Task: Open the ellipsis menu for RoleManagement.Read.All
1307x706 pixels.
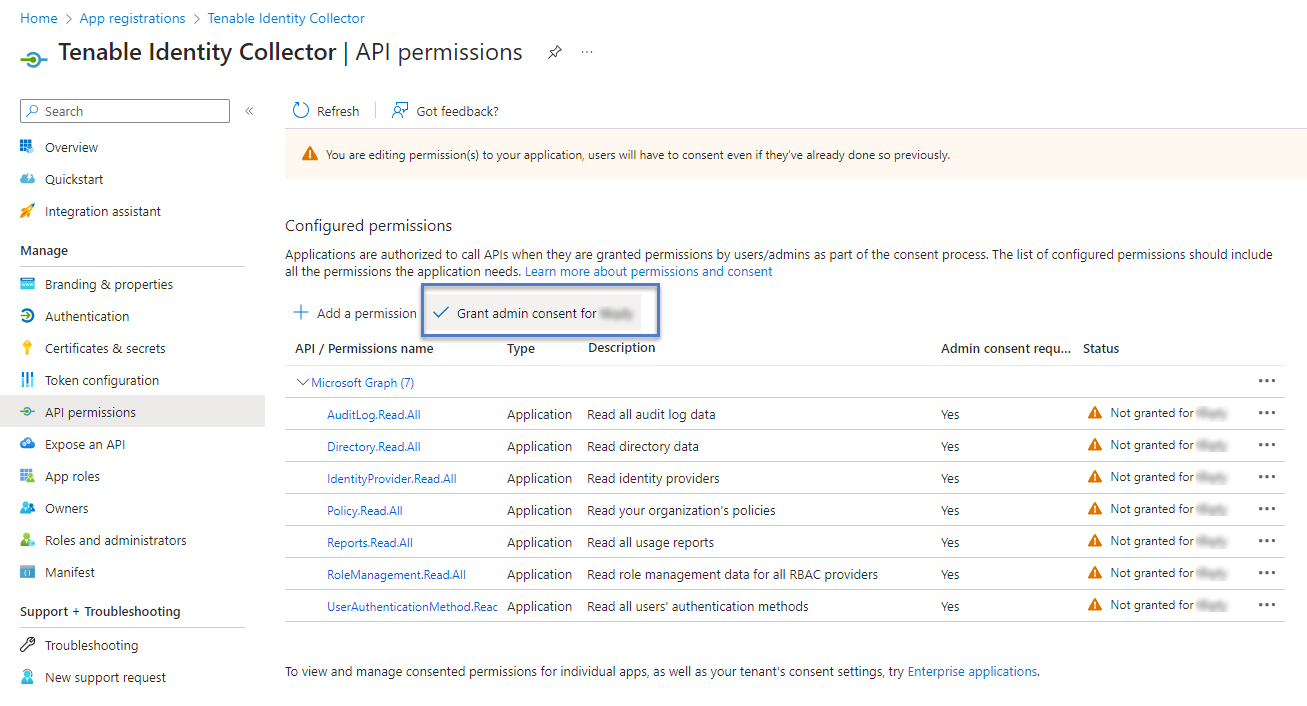Action: (x=1267, y=573)
